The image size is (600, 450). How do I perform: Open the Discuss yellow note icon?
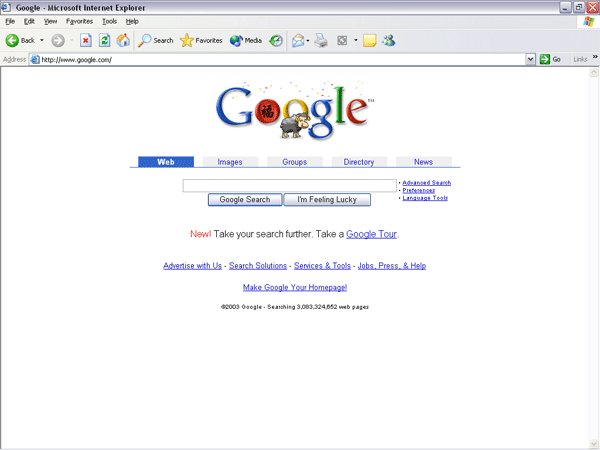369,40
